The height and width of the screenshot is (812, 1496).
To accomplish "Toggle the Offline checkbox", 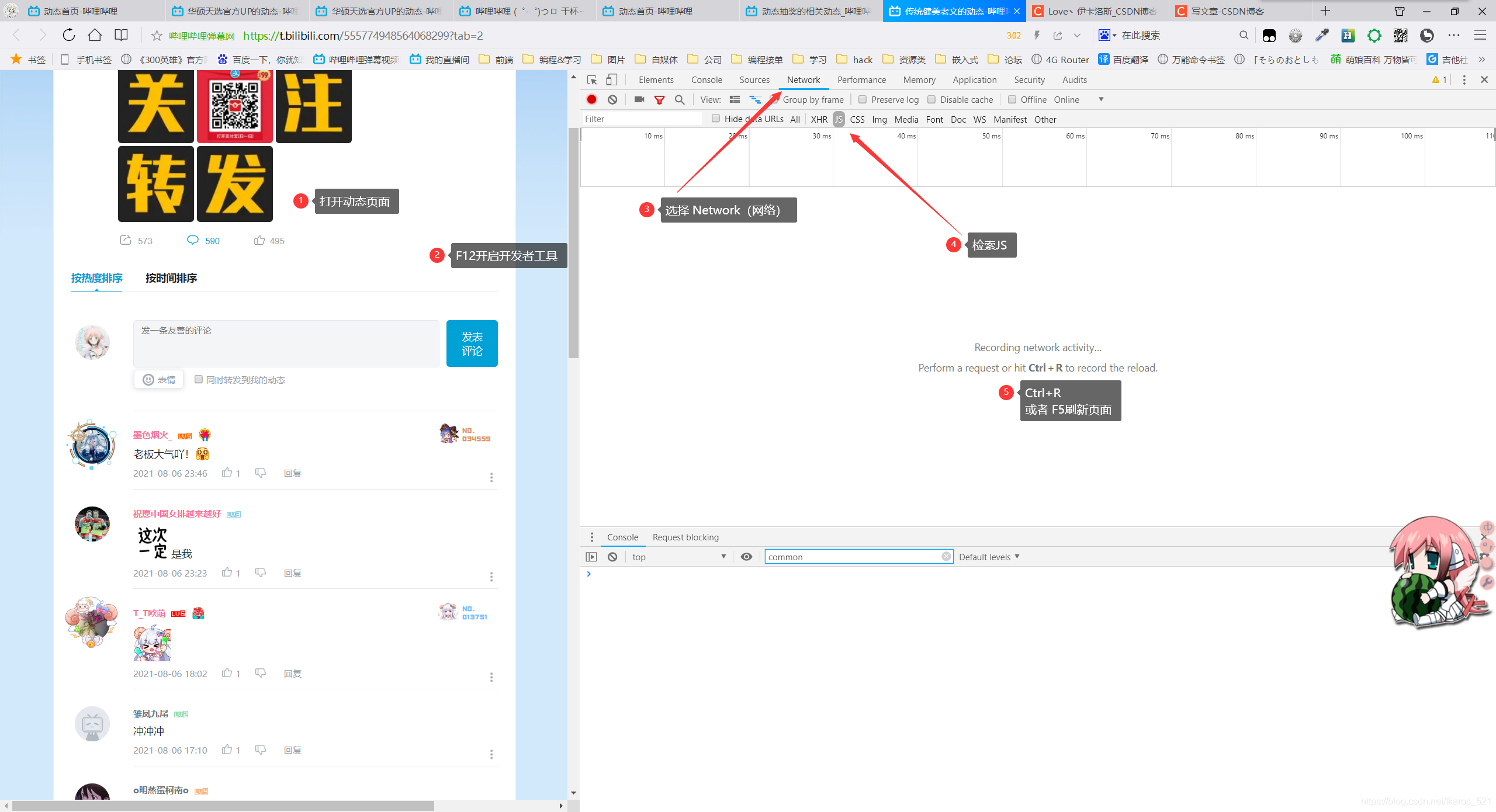I will point(1012,100).
